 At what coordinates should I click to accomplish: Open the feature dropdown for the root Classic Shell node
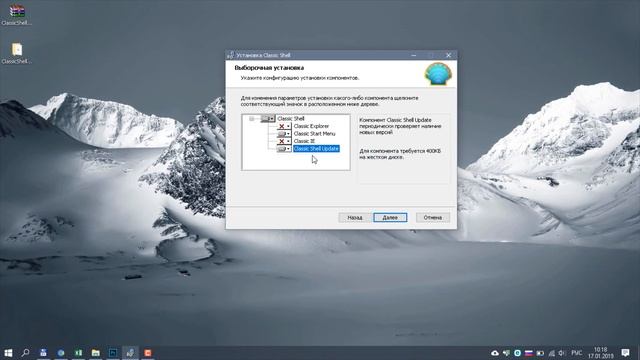pos(268,118)
